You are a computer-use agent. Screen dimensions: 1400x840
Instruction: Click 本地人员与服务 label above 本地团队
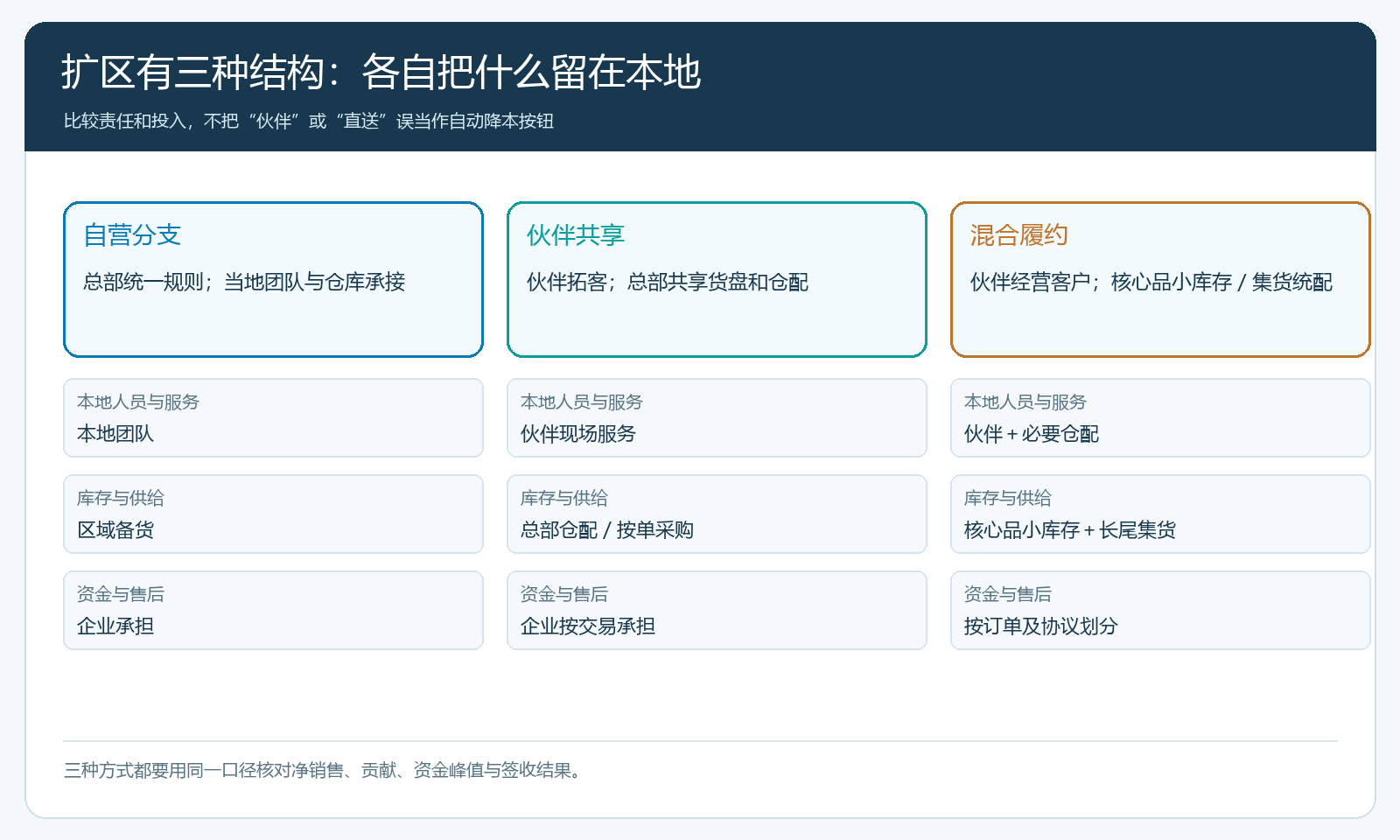[138, 402]
